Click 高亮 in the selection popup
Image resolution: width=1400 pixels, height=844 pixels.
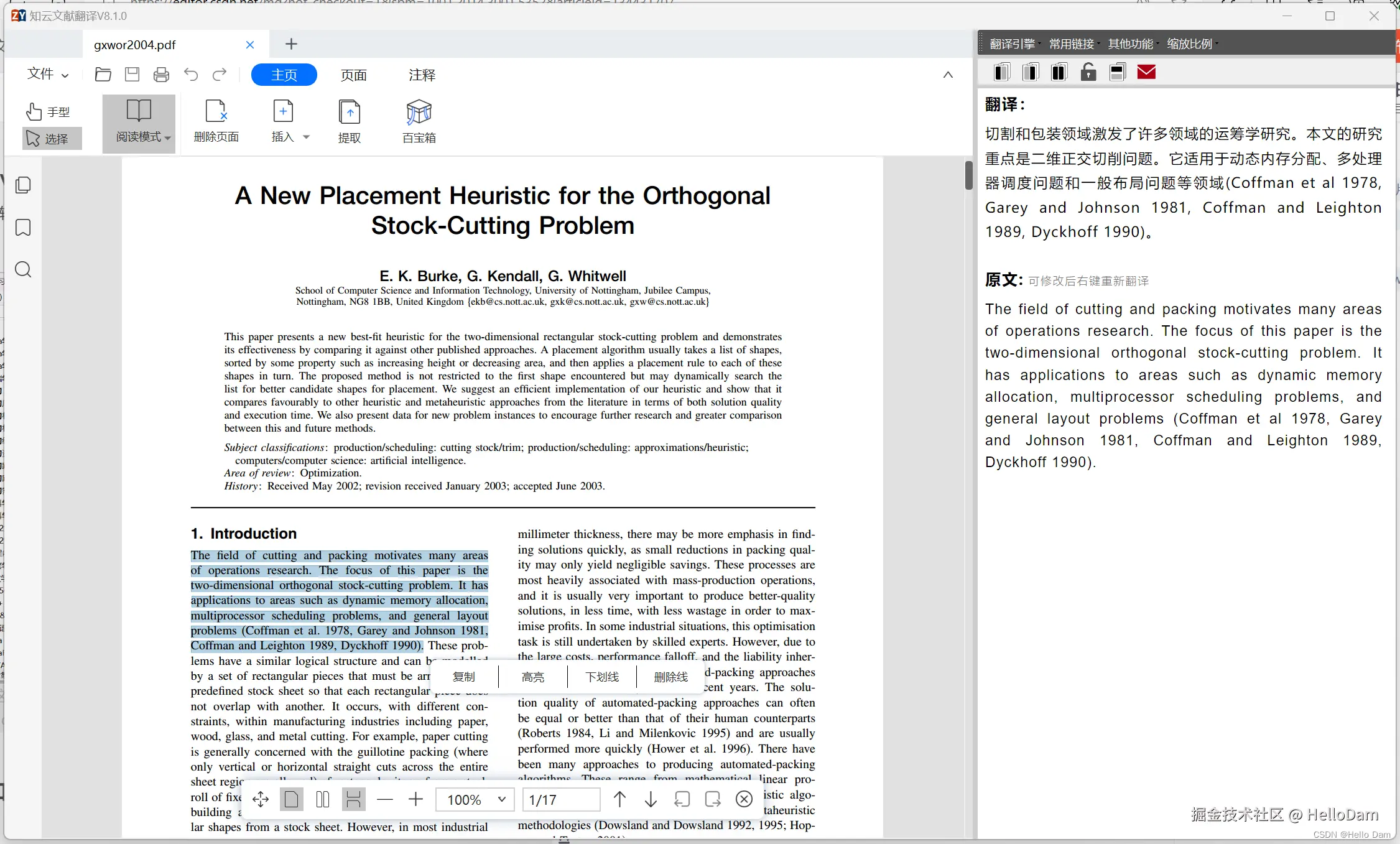click(532, 677)
